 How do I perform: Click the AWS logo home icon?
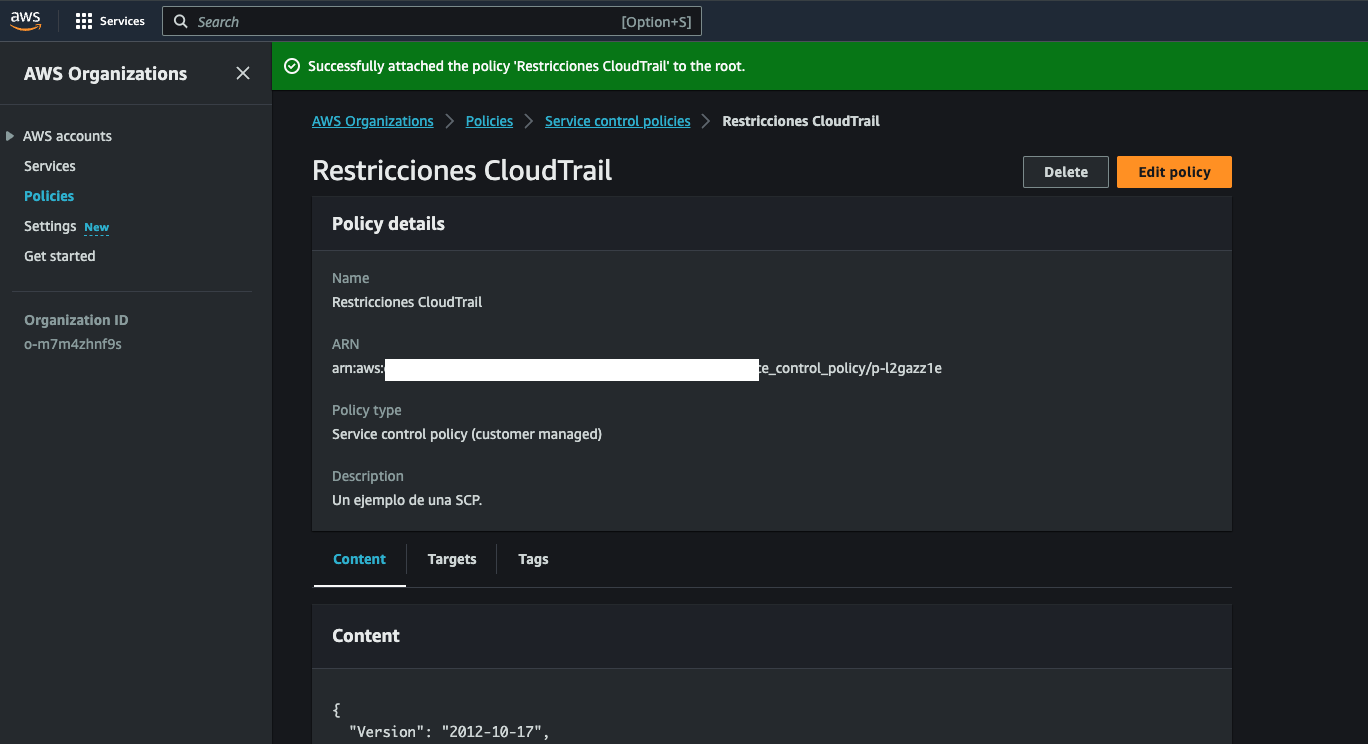coord(25,21)
